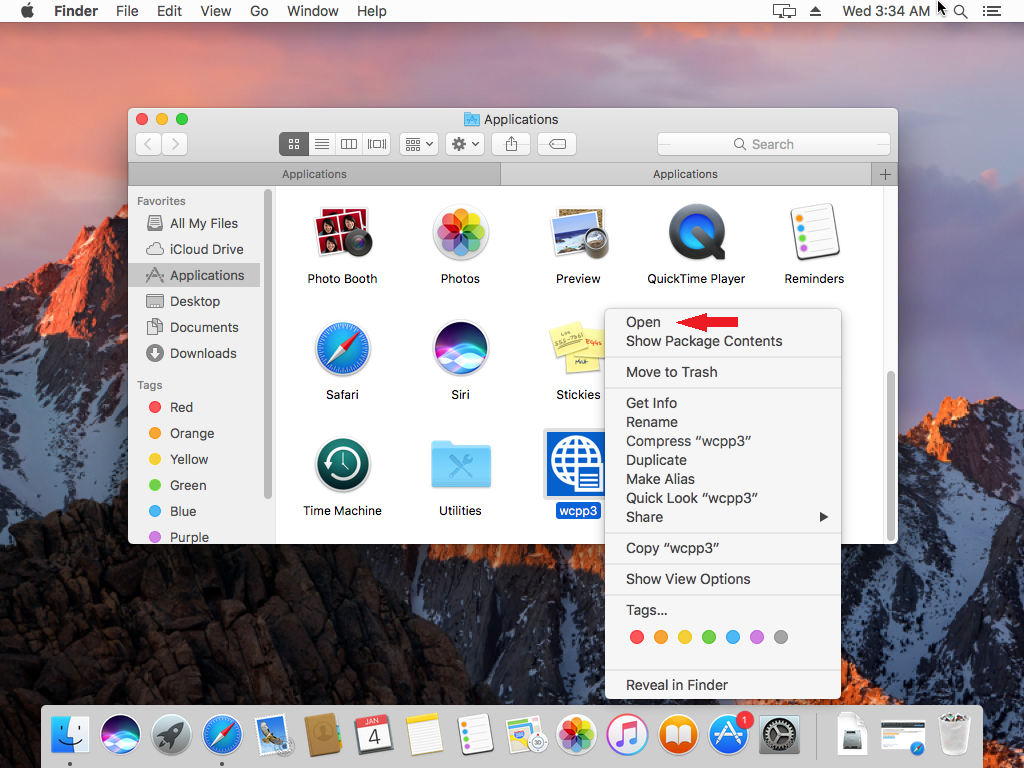Open Launchpad from the Dock
Screen dimensions: 1024x768
pos(171,734)
